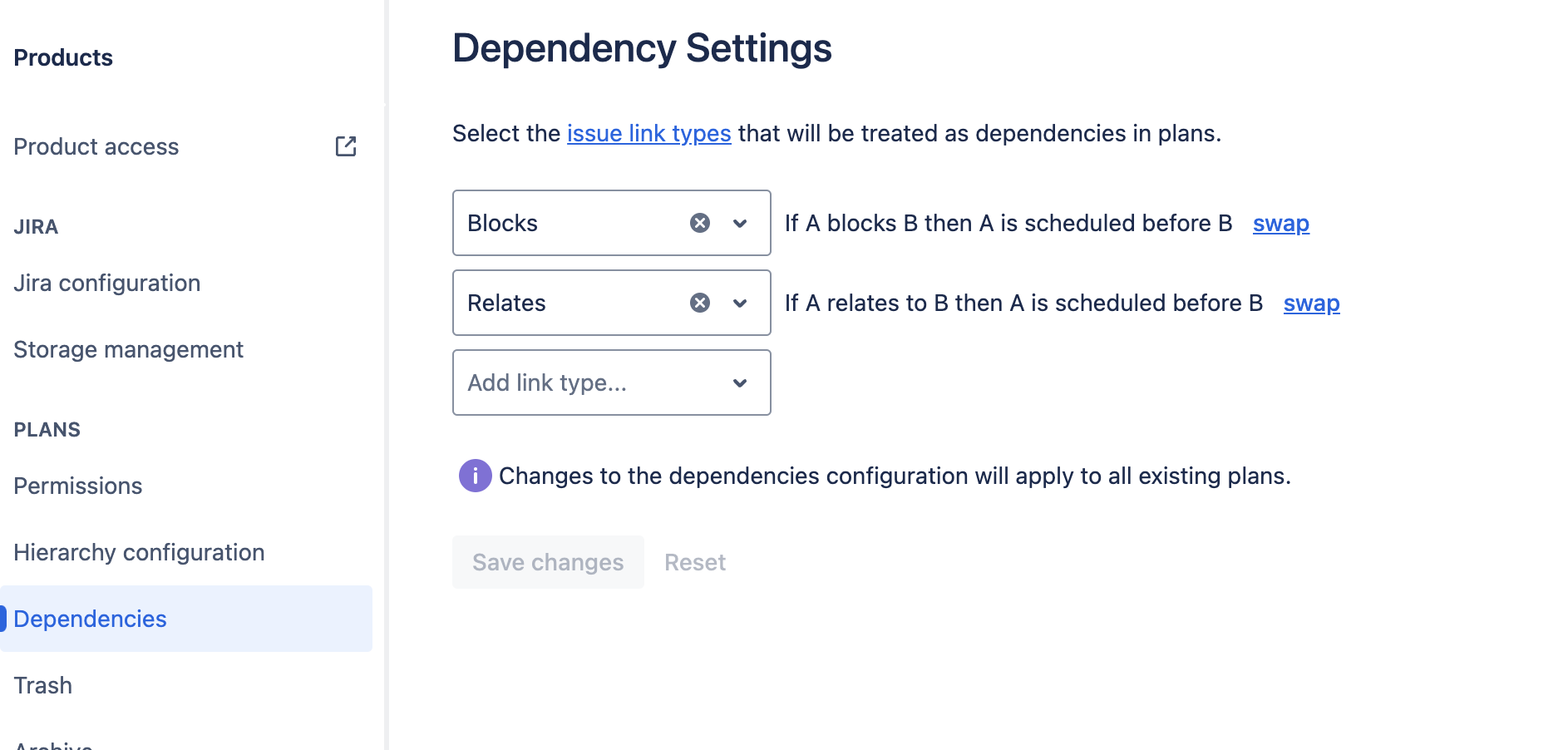Click the purple info icon about dependency changes
This screenshot has width=1568, height=750.
click(x=474, y=476)
